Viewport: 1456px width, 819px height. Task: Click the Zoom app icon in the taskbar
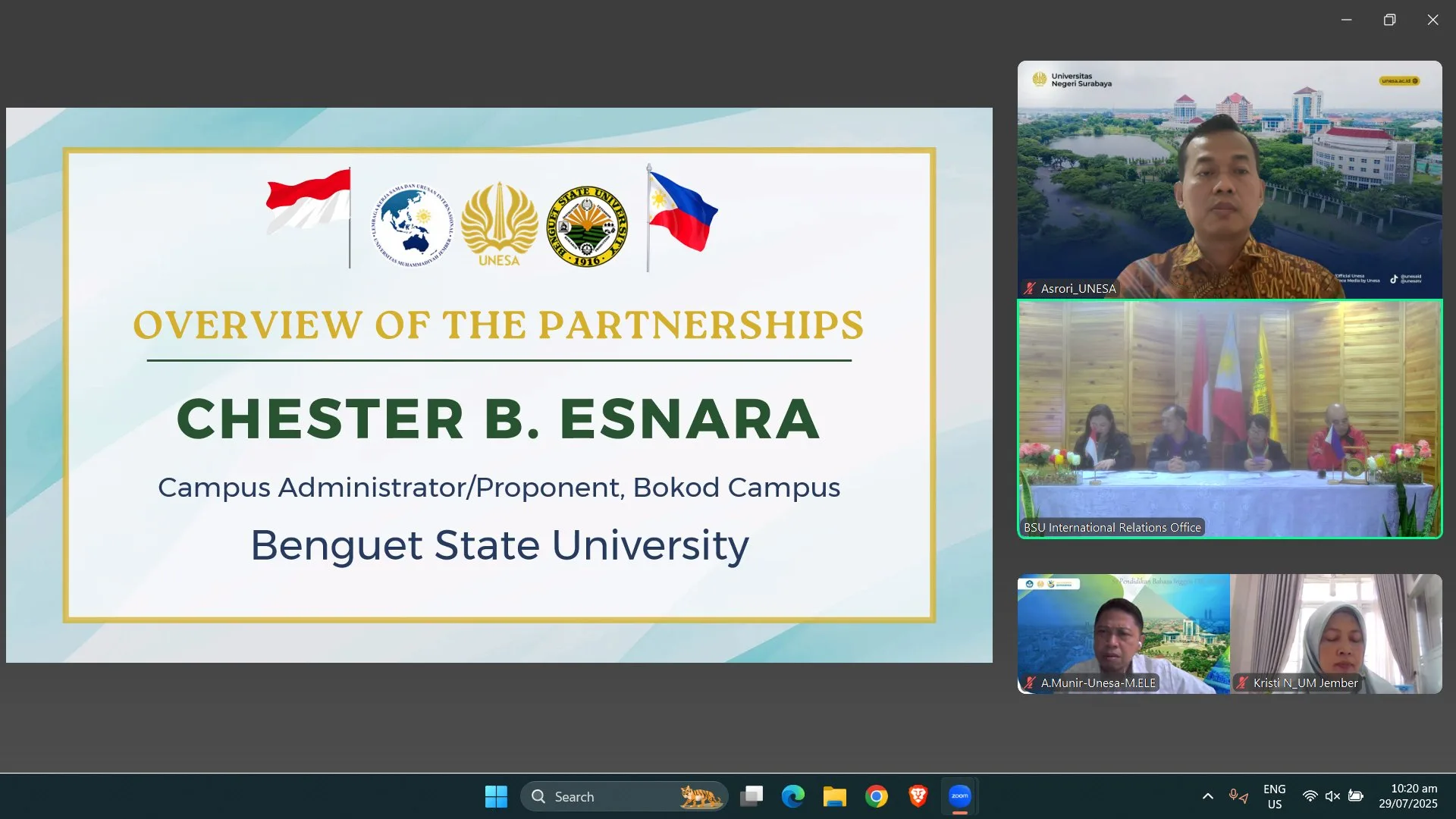click(x=960, y=796)
